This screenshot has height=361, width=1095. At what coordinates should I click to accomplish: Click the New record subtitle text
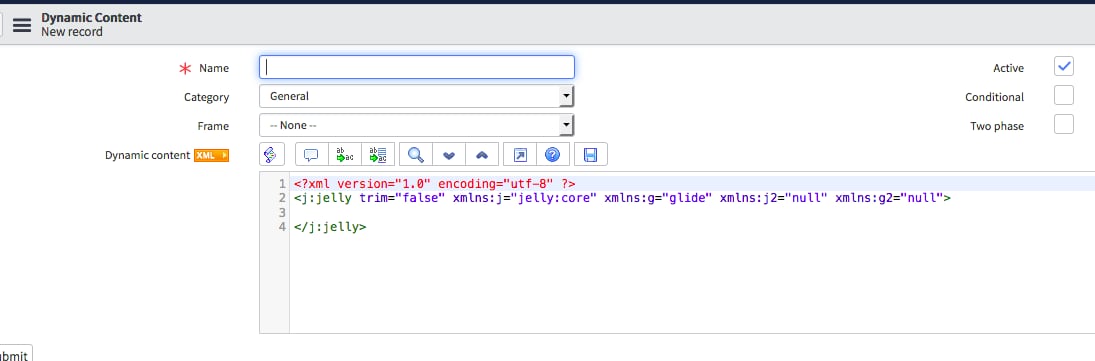[x=72, y=31]
